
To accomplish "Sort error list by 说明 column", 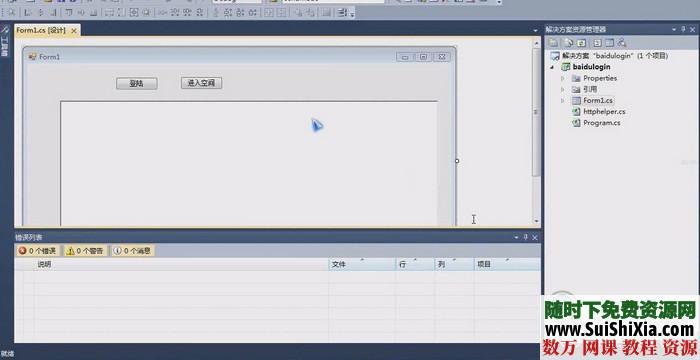I will tap(181, 264).
